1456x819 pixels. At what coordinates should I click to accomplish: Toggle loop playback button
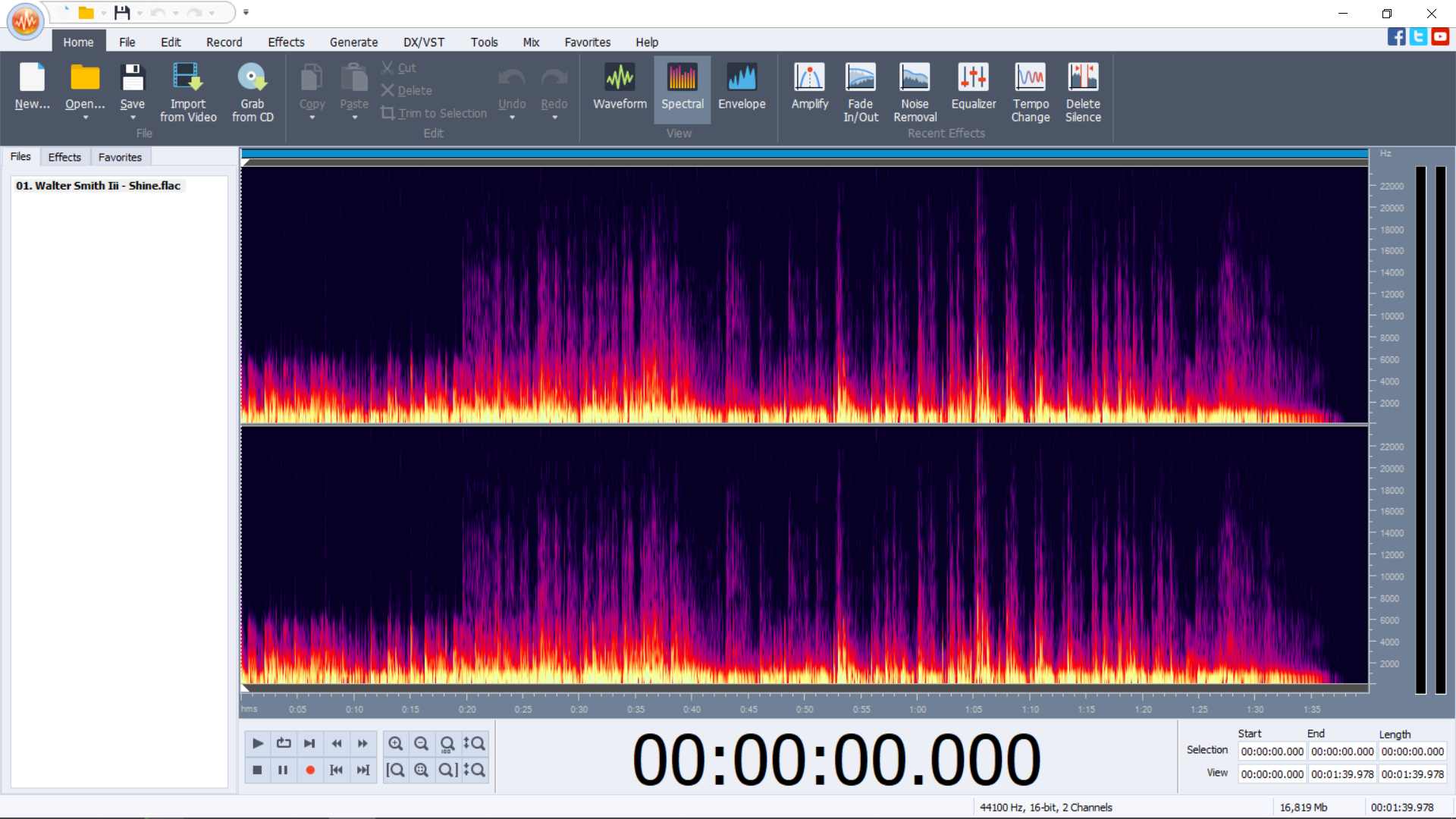(x=284, y=743)
